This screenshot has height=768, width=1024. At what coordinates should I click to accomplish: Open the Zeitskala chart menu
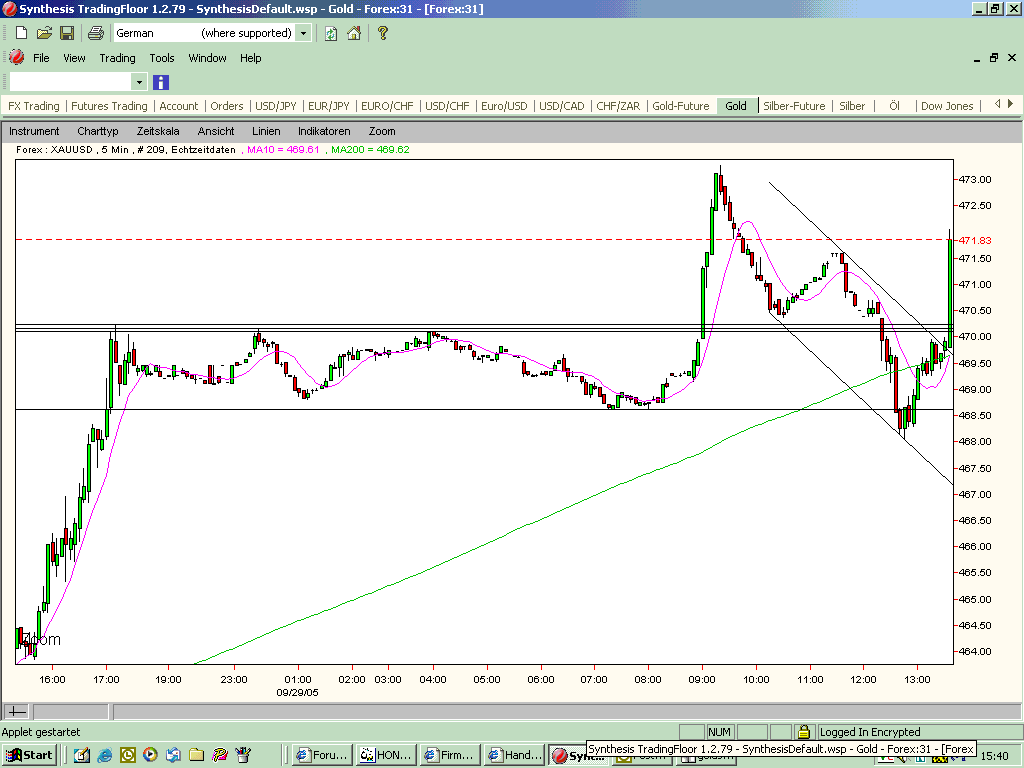[x=158, y=131]
